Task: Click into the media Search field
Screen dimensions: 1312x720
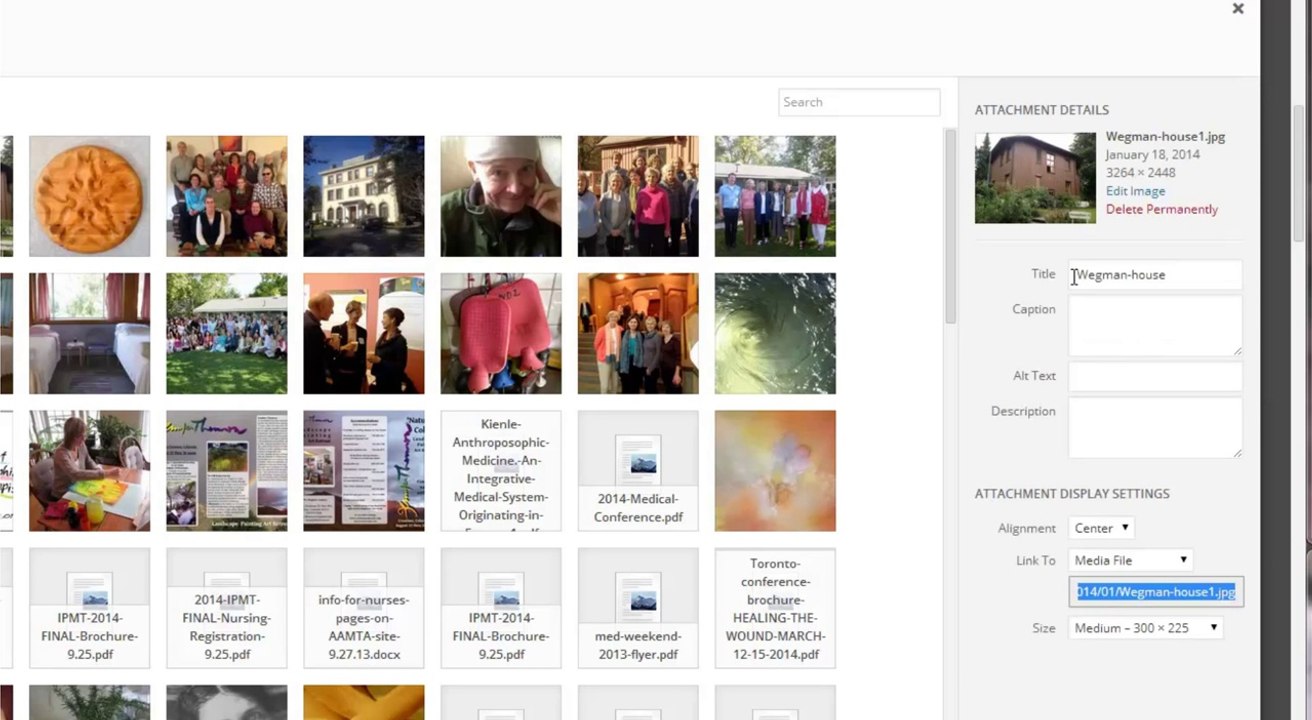Action: tap(859, 102)
